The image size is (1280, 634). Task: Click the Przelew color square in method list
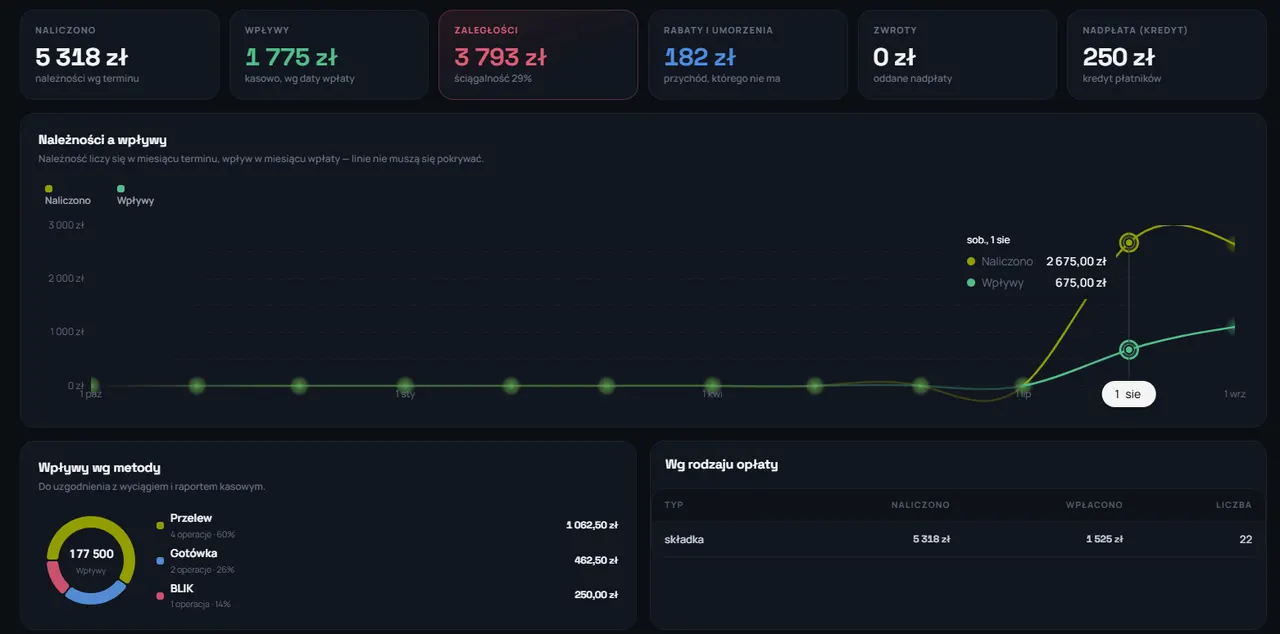point(160,525)
